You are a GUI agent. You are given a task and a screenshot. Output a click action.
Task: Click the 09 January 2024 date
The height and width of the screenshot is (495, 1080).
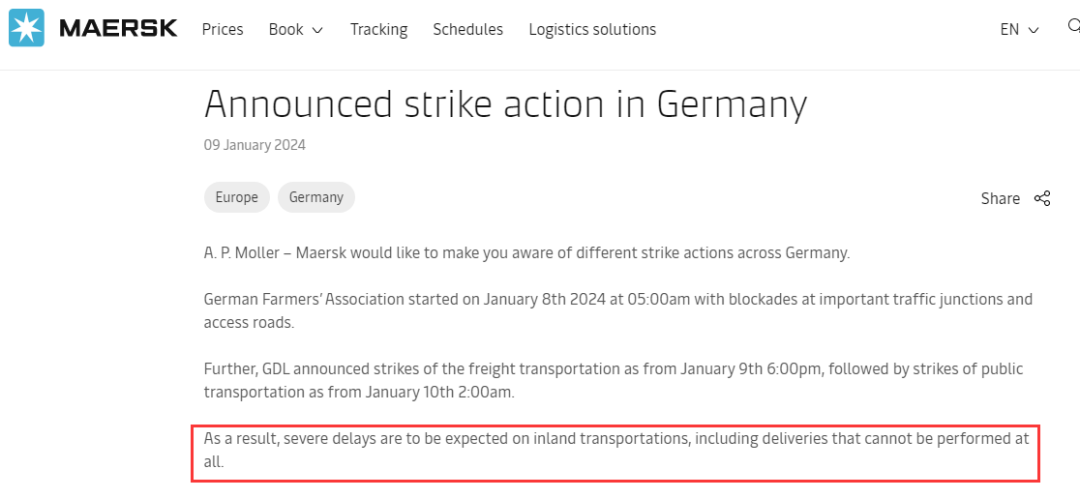(255, 145)
